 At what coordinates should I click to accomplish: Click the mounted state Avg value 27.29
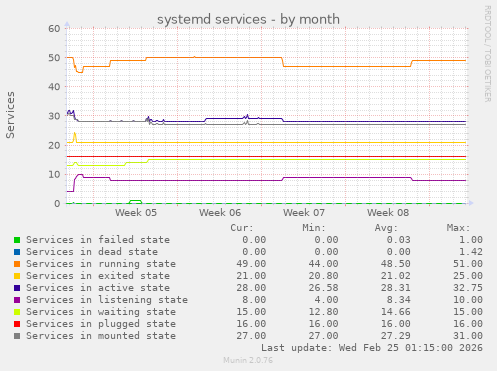pos(396,336)
